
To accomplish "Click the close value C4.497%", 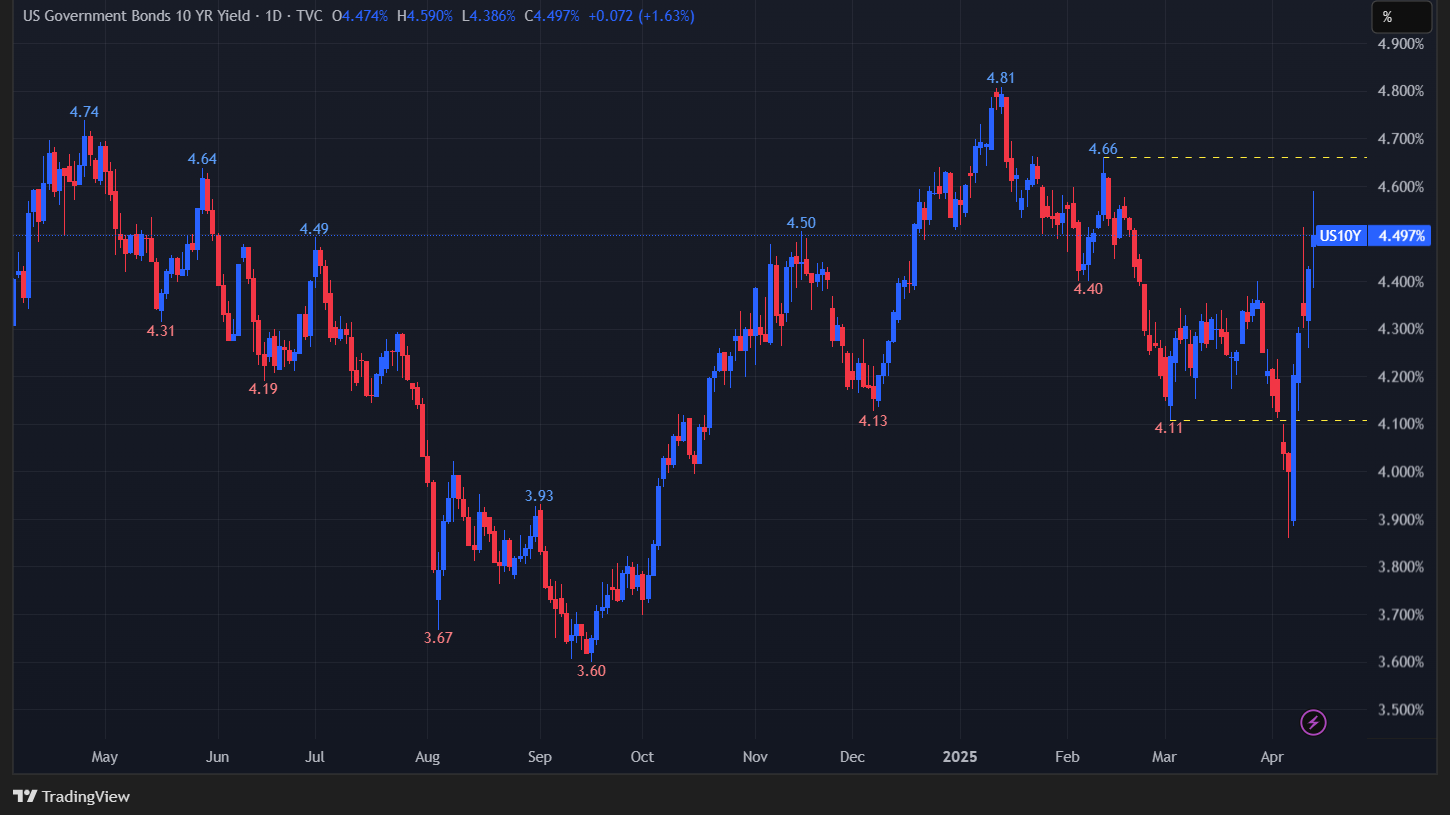I will [551, 17].
